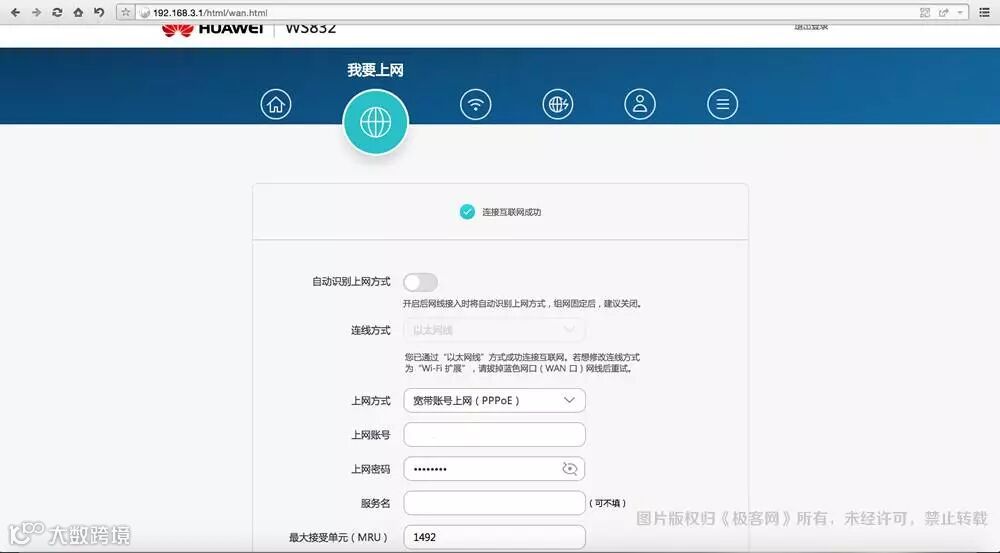The height and width of the screenshot is (553, 1000).
Task: Open browser menu list icon
Action: [x=984, y=12]
